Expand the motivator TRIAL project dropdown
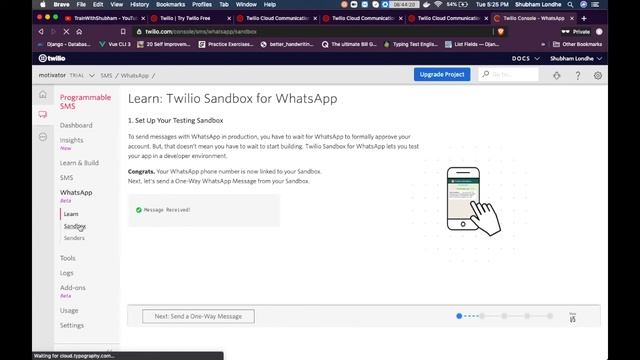The height and width of the screenshot is (360, 640). (x=92, y=76)
